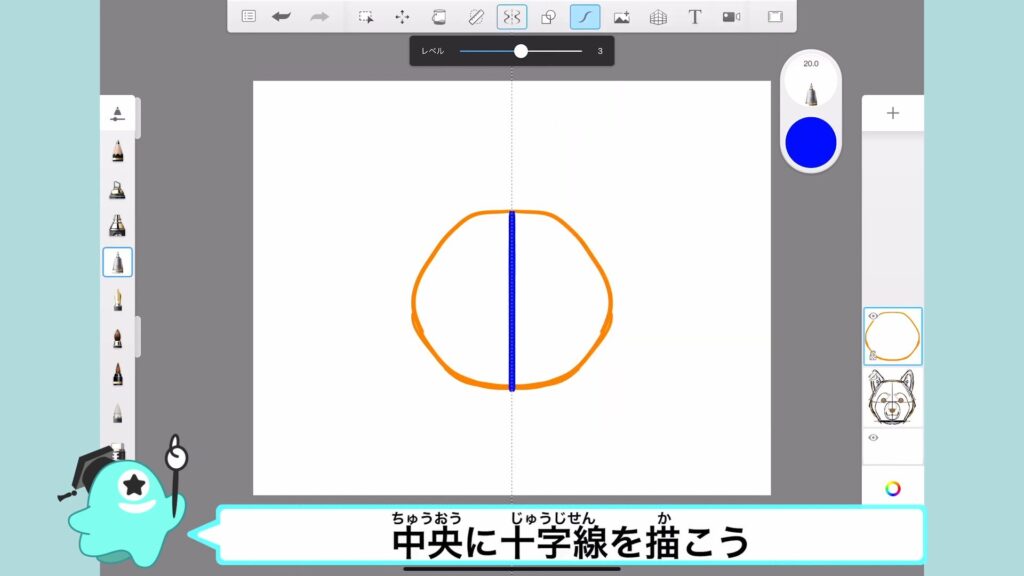
Task: Toggle Predictive Stroke off
Action: tap(585, 16)
